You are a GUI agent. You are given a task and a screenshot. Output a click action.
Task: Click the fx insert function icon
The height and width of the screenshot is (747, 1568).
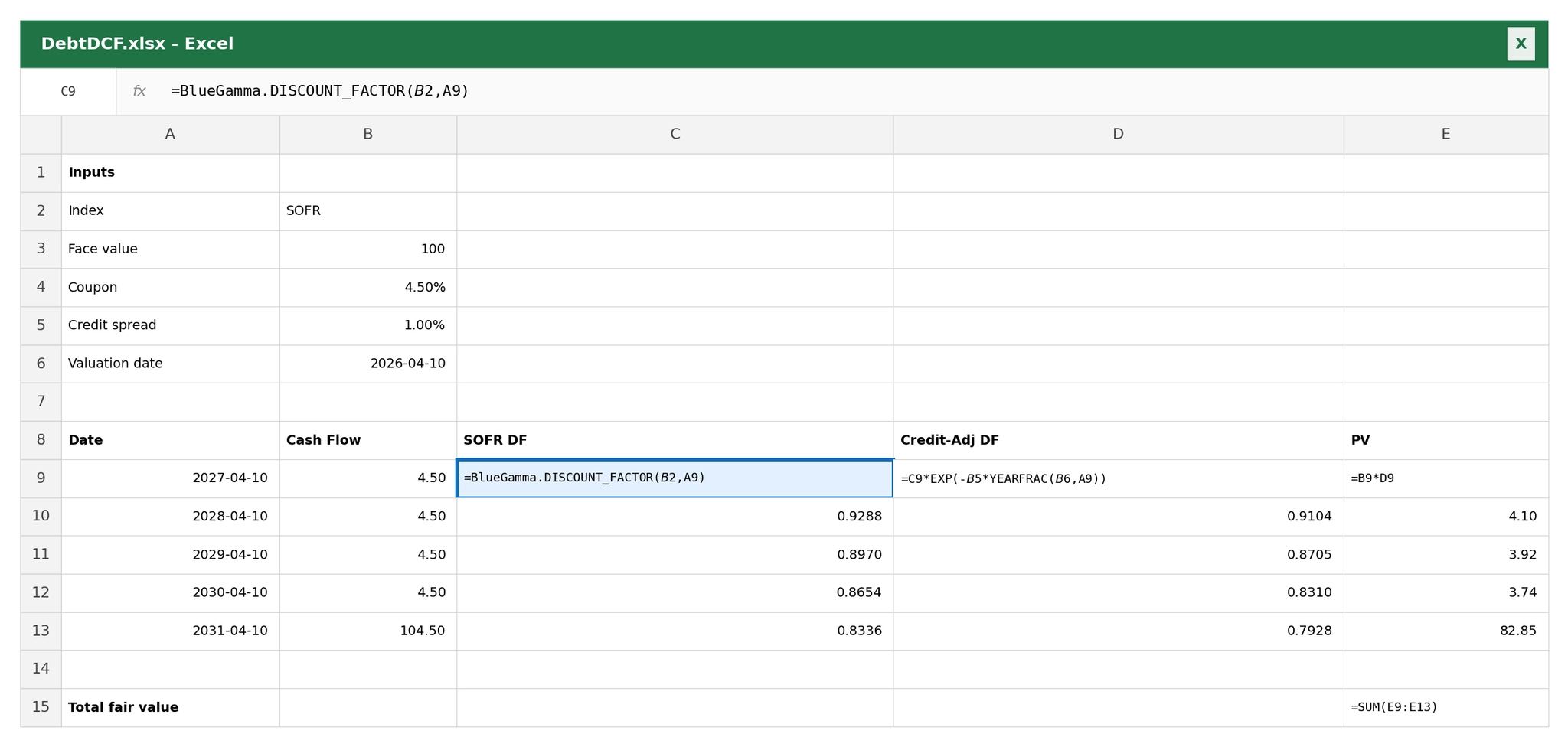139,92
